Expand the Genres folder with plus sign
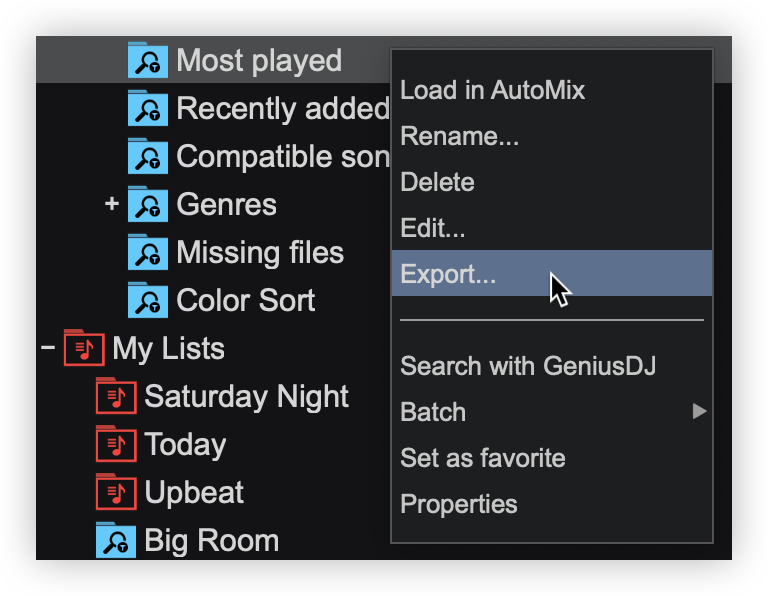Image resolution: width=768 pixels, height=596 pixels. 111,205
